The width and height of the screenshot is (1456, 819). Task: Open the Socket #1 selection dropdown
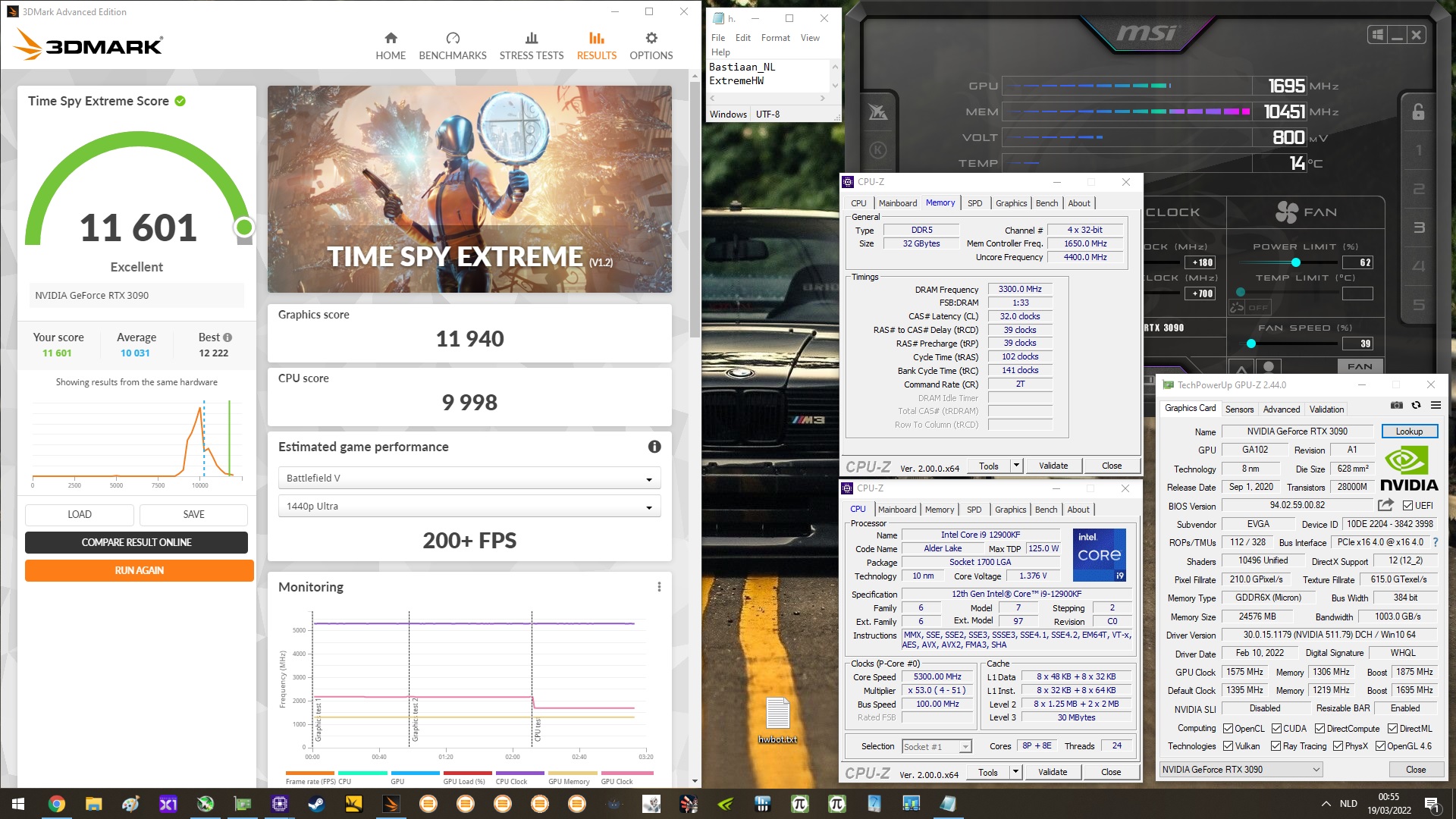937,747
